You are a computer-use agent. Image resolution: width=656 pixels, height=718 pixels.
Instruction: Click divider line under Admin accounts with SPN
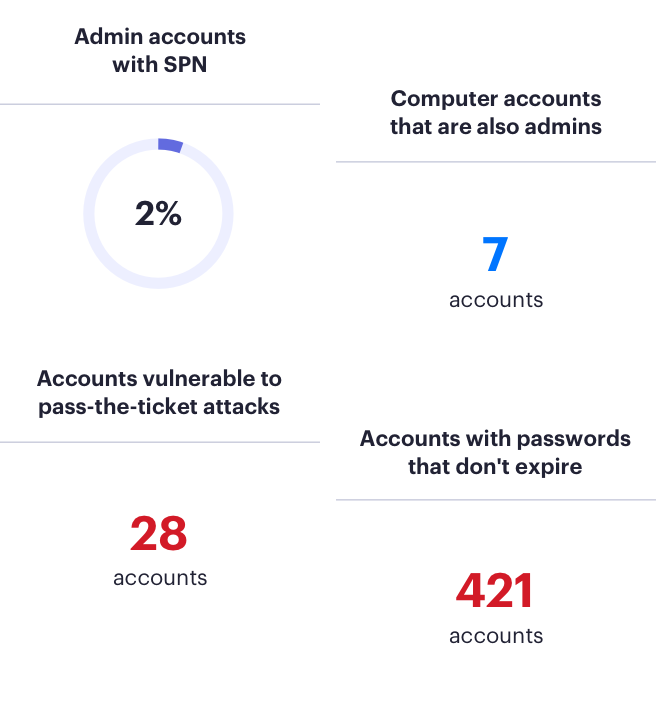point(160,104)
